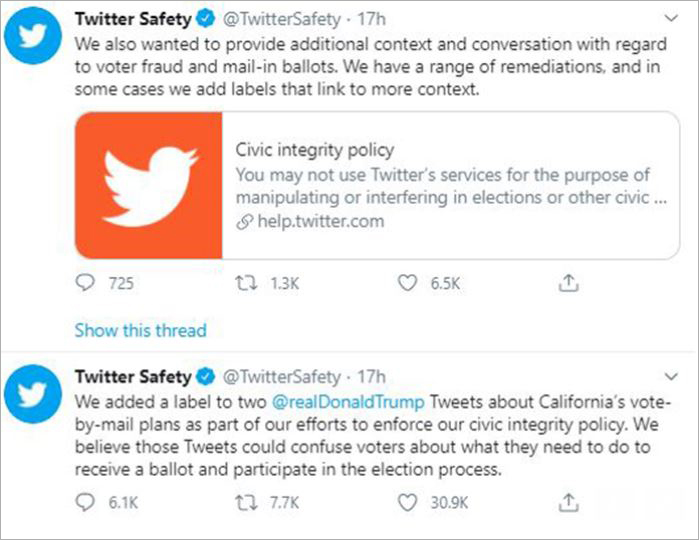This screenshot has width=699, height=540.
Task: Open the Civic integrity policy link card
Action: click(377, 185)
